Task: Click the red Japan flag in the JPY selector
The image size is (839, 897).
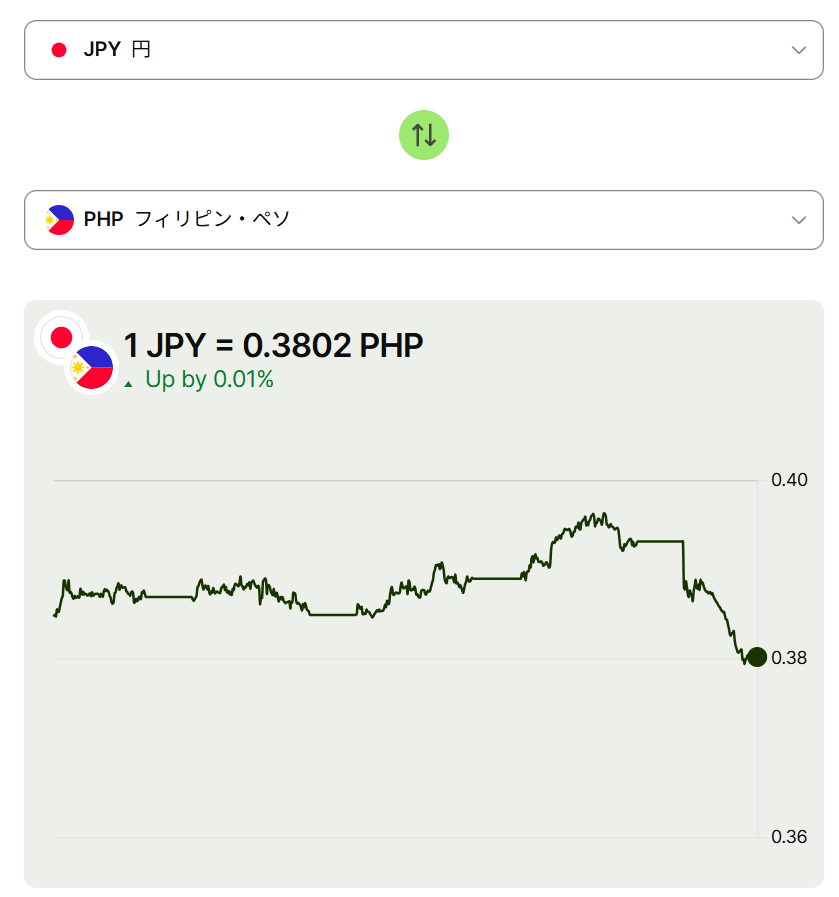Action: click(x=59, y=50)
